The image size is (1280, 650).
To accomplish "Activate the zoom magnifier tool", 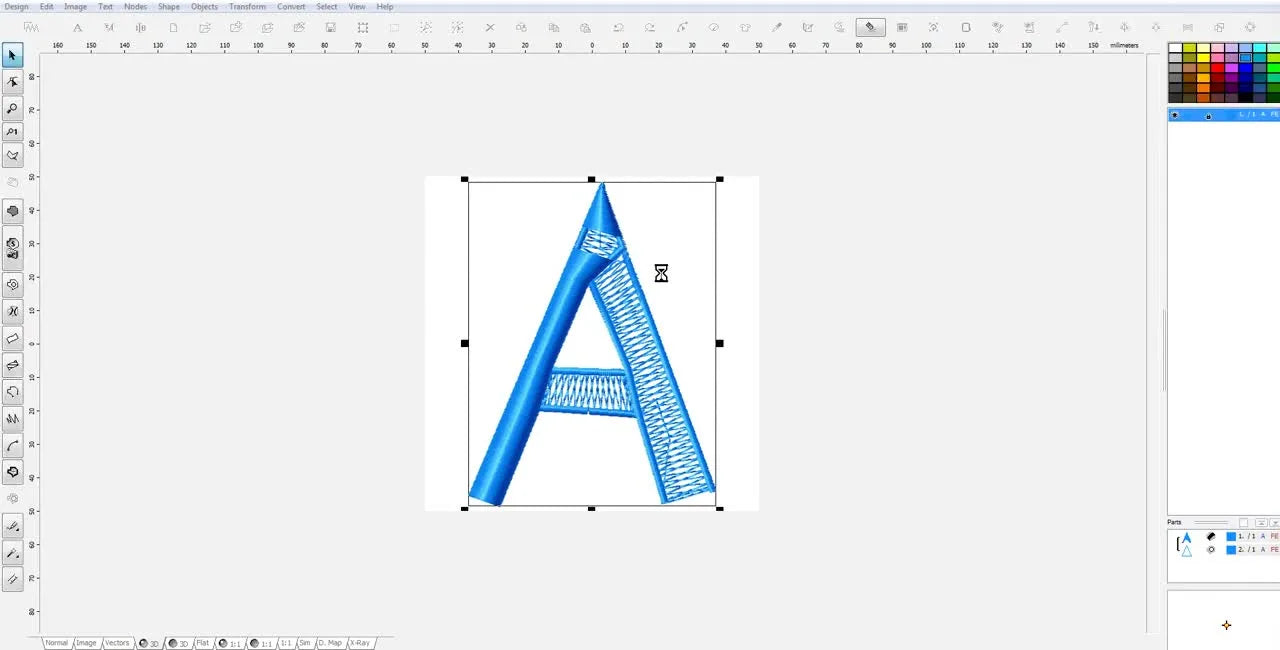I will 13,108.
